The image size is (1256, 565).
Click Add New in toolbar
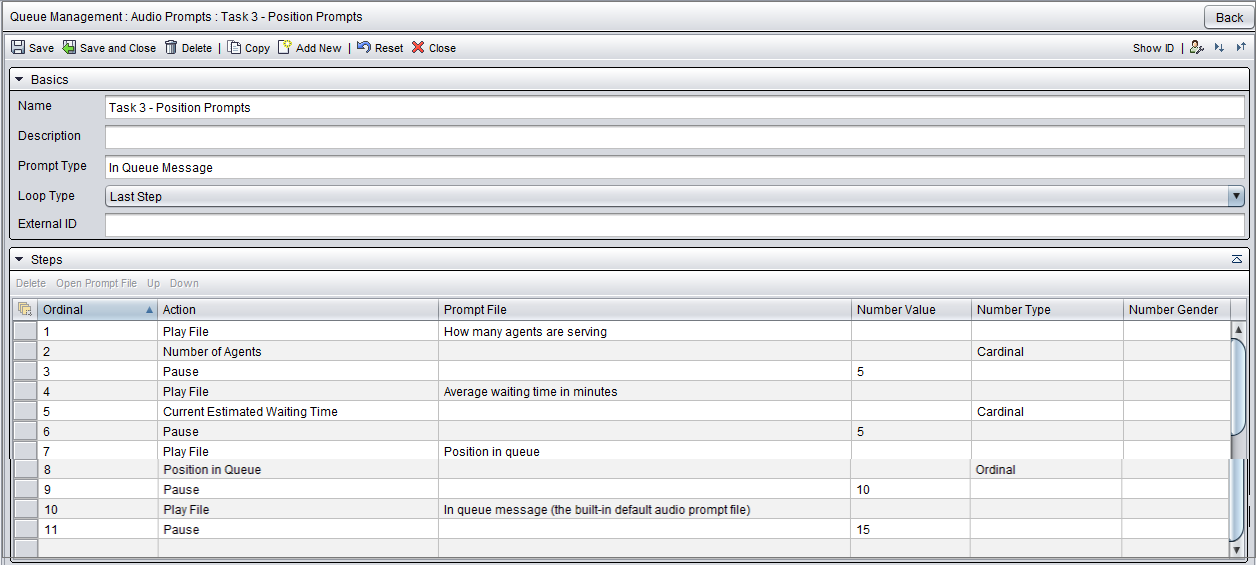pos(310,48)
